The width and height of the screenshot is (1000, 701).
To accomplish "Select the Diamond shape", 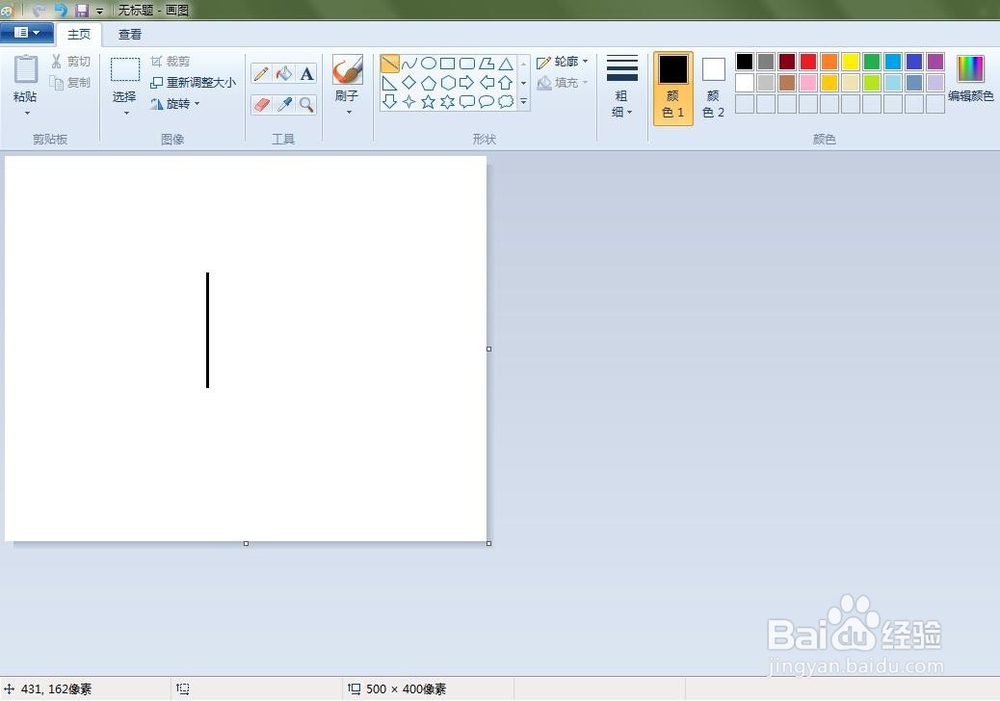I will click(x=409, y=82).
